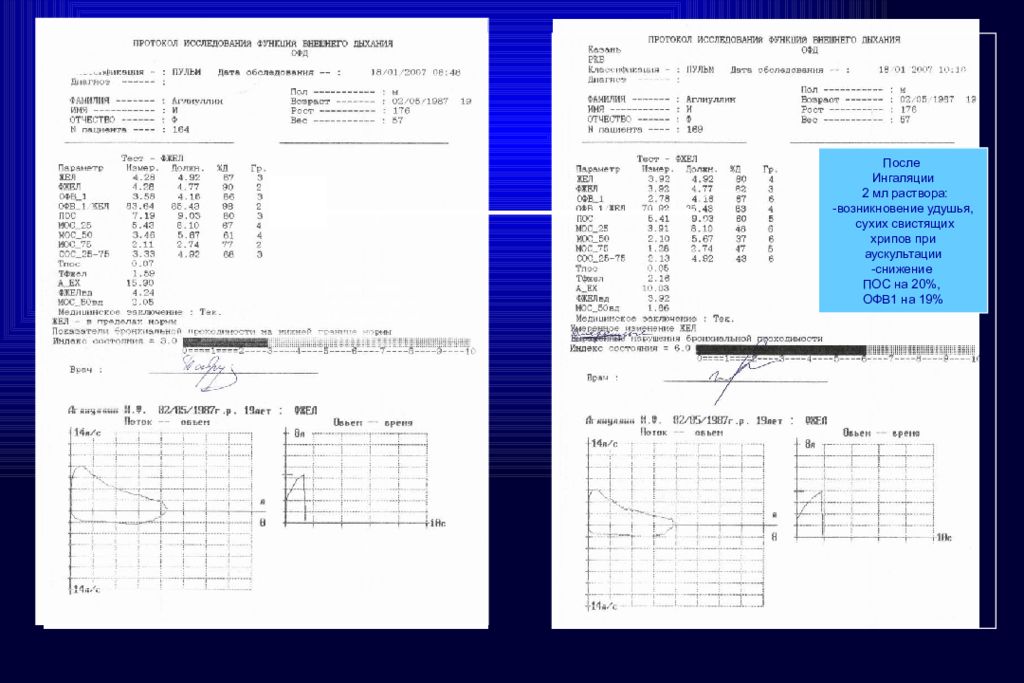The height and width of the screenshot is (683, 1024).
Task: Click 'Тест - ФЖЕЛ' header in left protocol
Action: pyautogui.click(x=152, y=159)
